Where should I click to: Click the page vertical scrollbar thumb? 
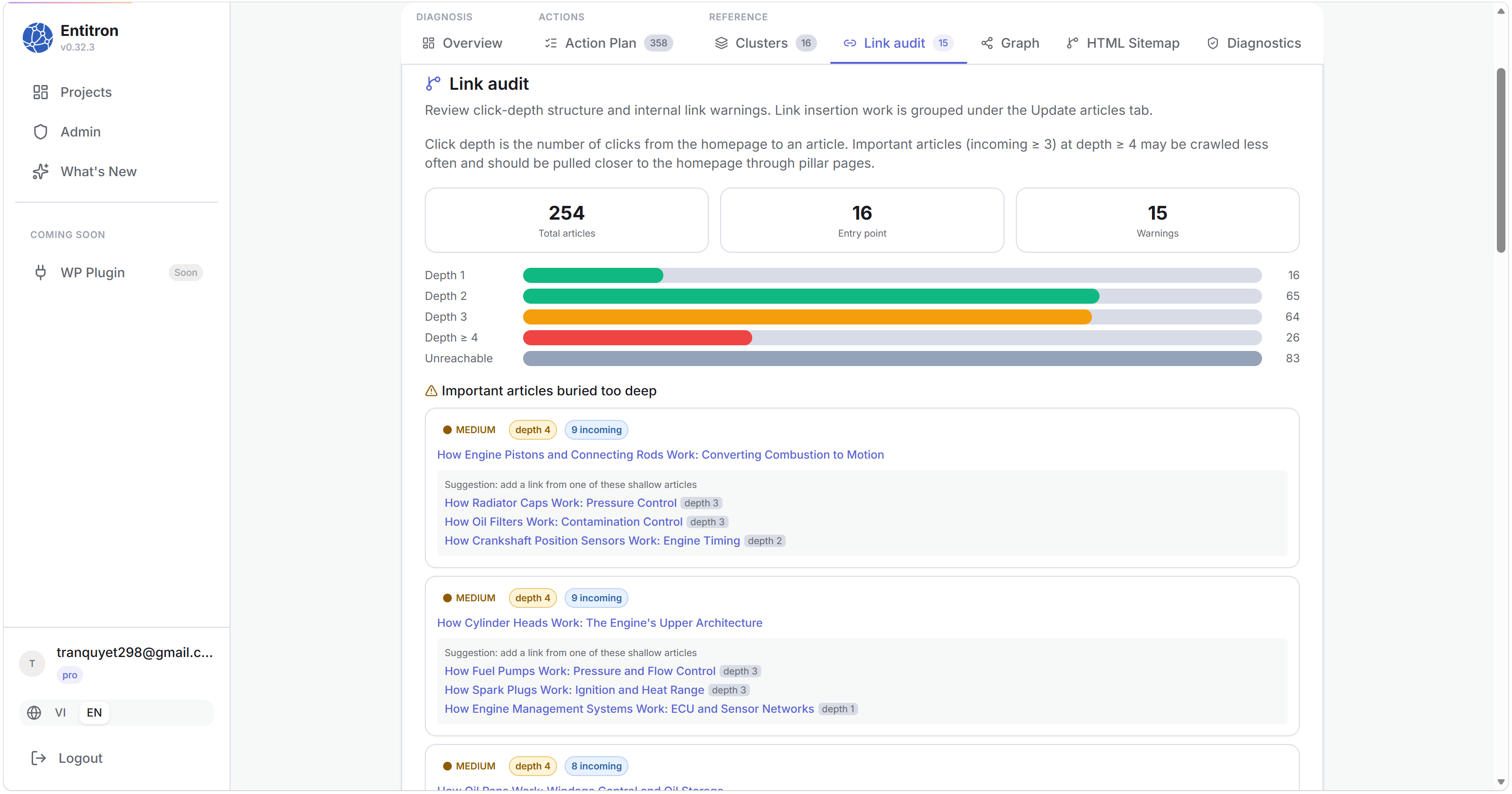tap(1500, 160)
